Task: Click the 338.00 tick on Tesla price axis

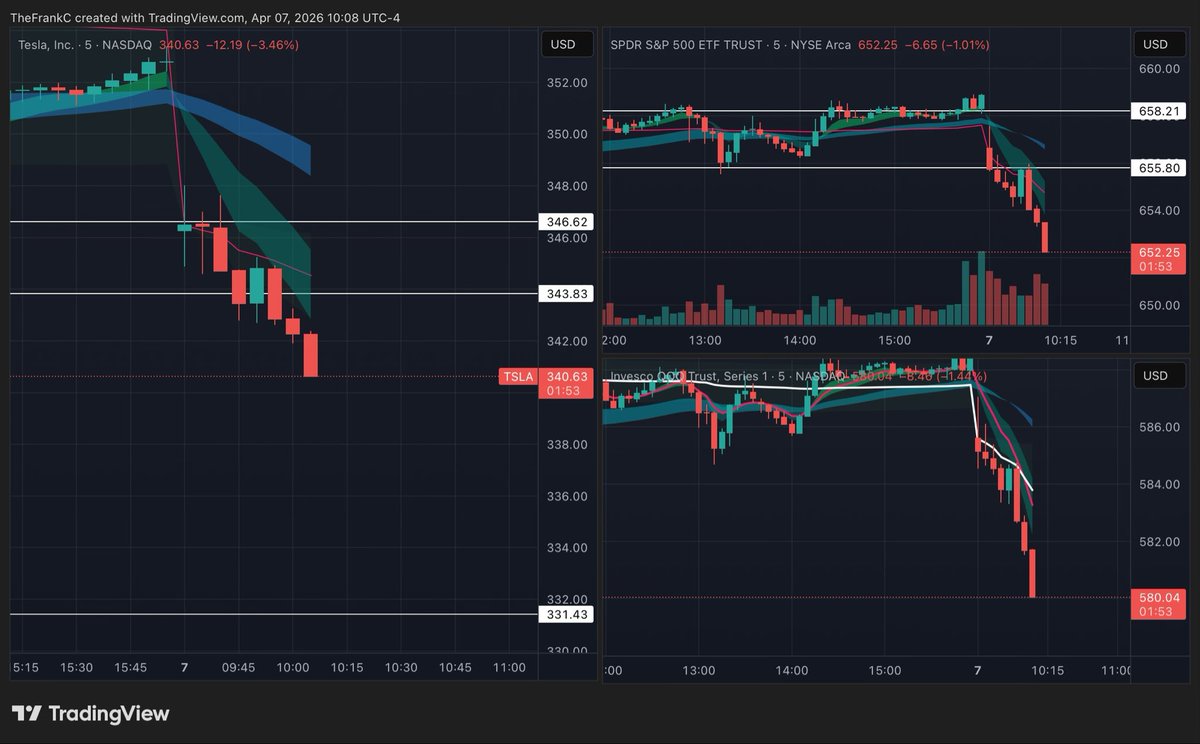Action: click(x=566, y=444)
